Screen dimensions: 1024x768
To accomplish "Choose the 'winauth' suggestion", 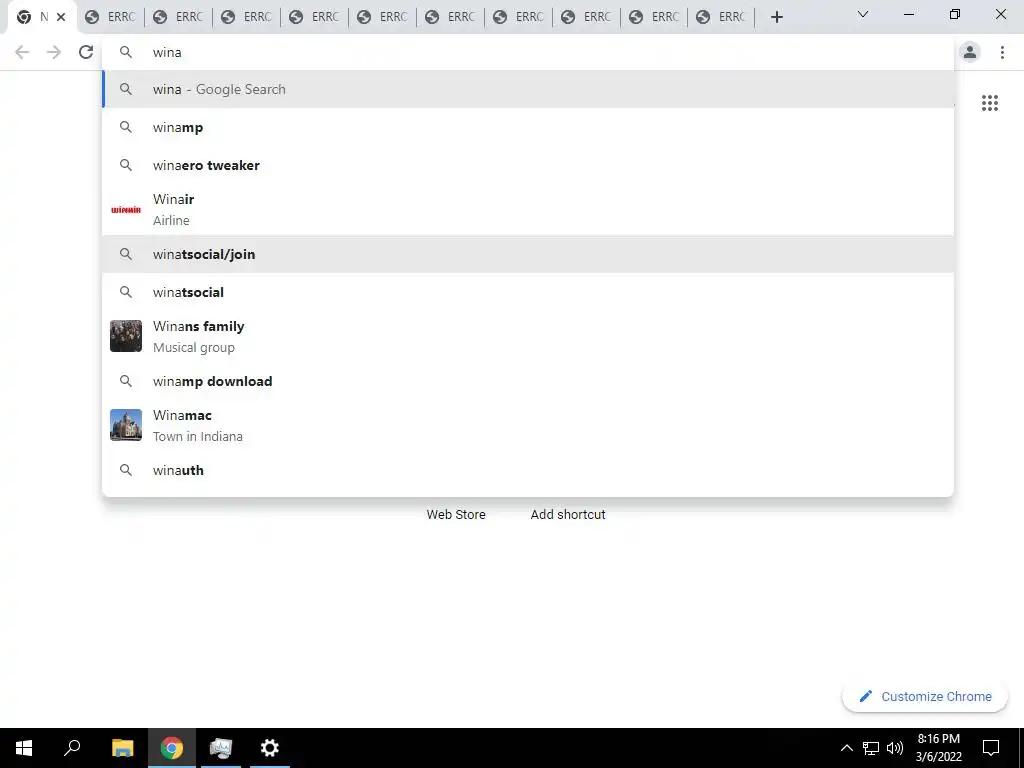I will pyautogui.click(x=528, y=470).
